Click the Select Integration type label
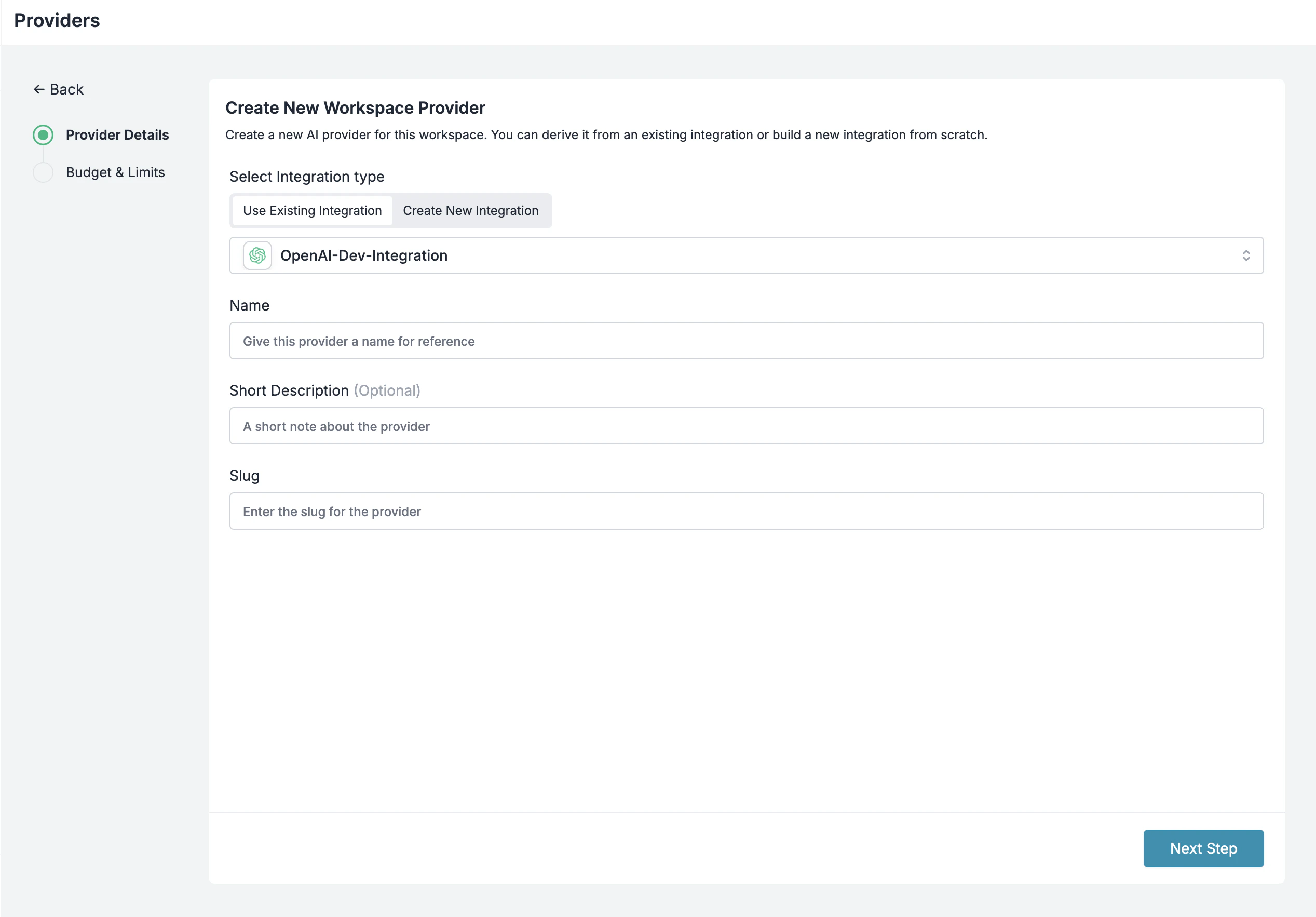1316x917 pixels. click(307, 177)
